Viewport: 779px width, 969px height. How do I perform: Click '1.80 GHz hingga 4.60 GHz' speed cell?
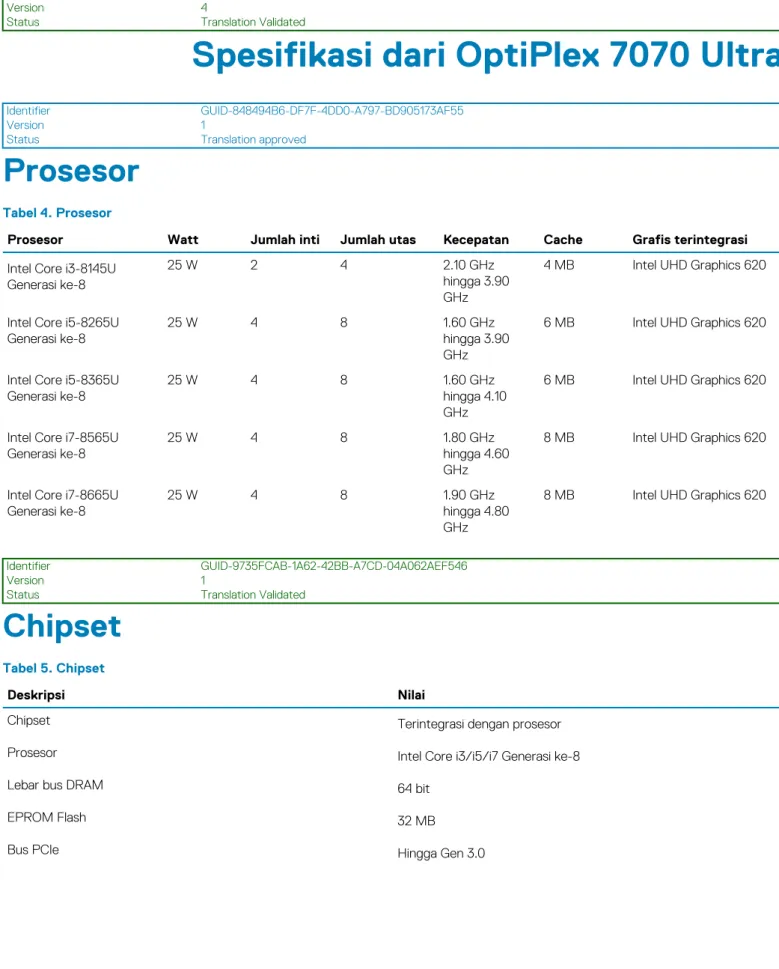tap(476, 454)
